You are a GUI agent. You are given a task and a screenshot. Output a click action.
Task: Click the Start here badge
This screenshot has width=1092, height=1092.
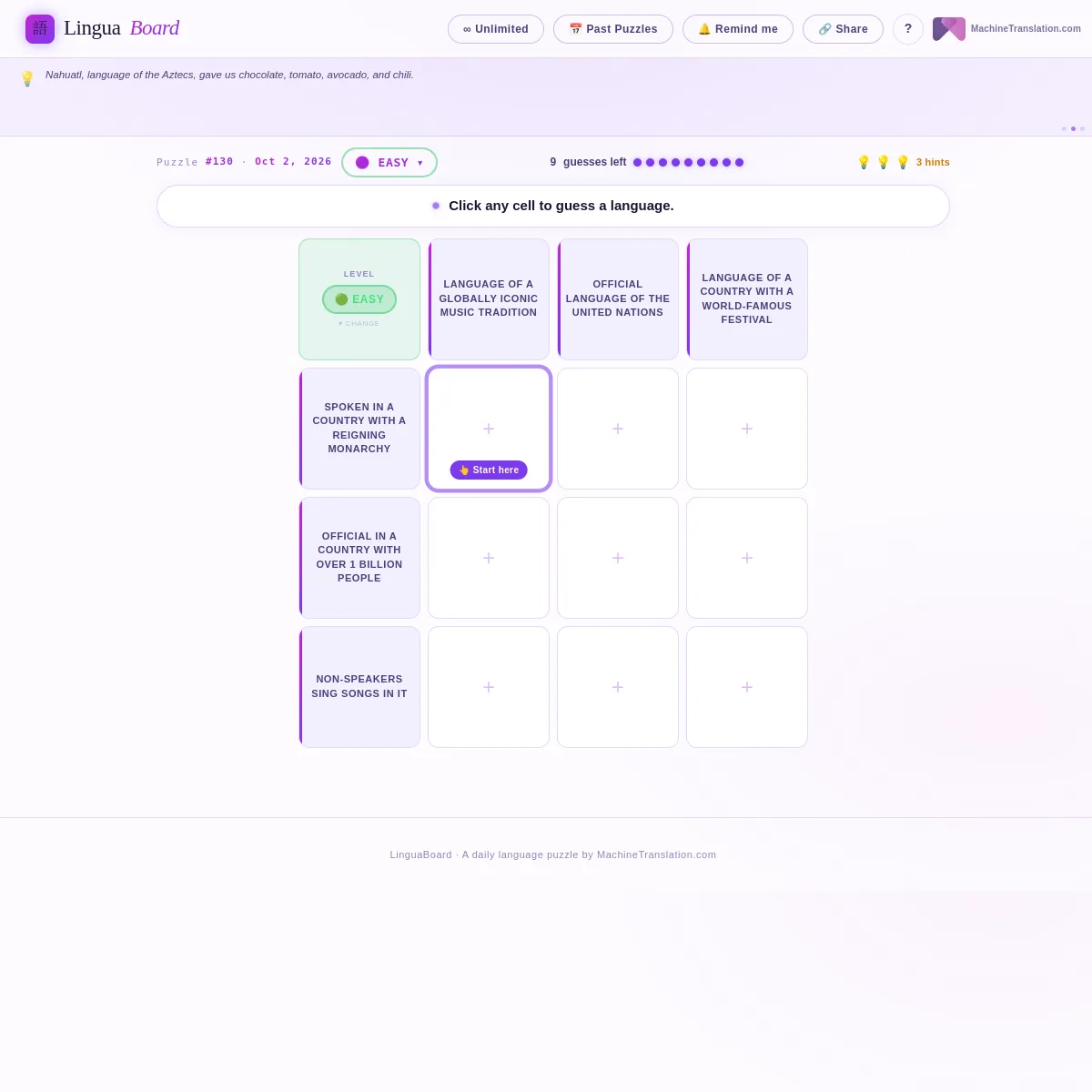point(489,470)
